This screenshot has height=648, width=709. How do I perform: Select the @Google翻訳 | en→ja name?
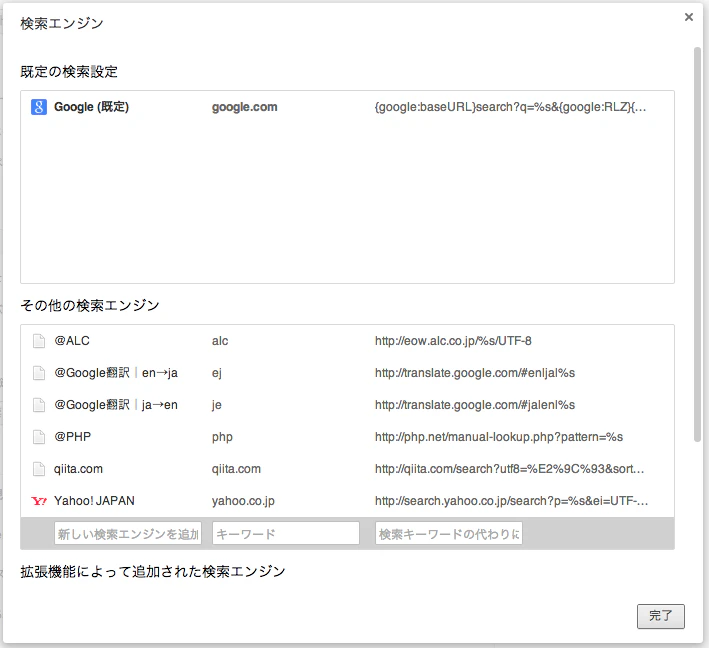coord(116,373)
